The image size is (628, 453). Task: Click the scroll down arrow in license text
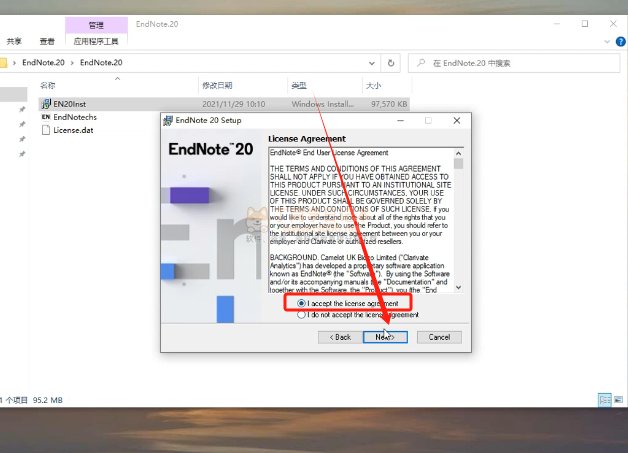(x=459, y=287)
